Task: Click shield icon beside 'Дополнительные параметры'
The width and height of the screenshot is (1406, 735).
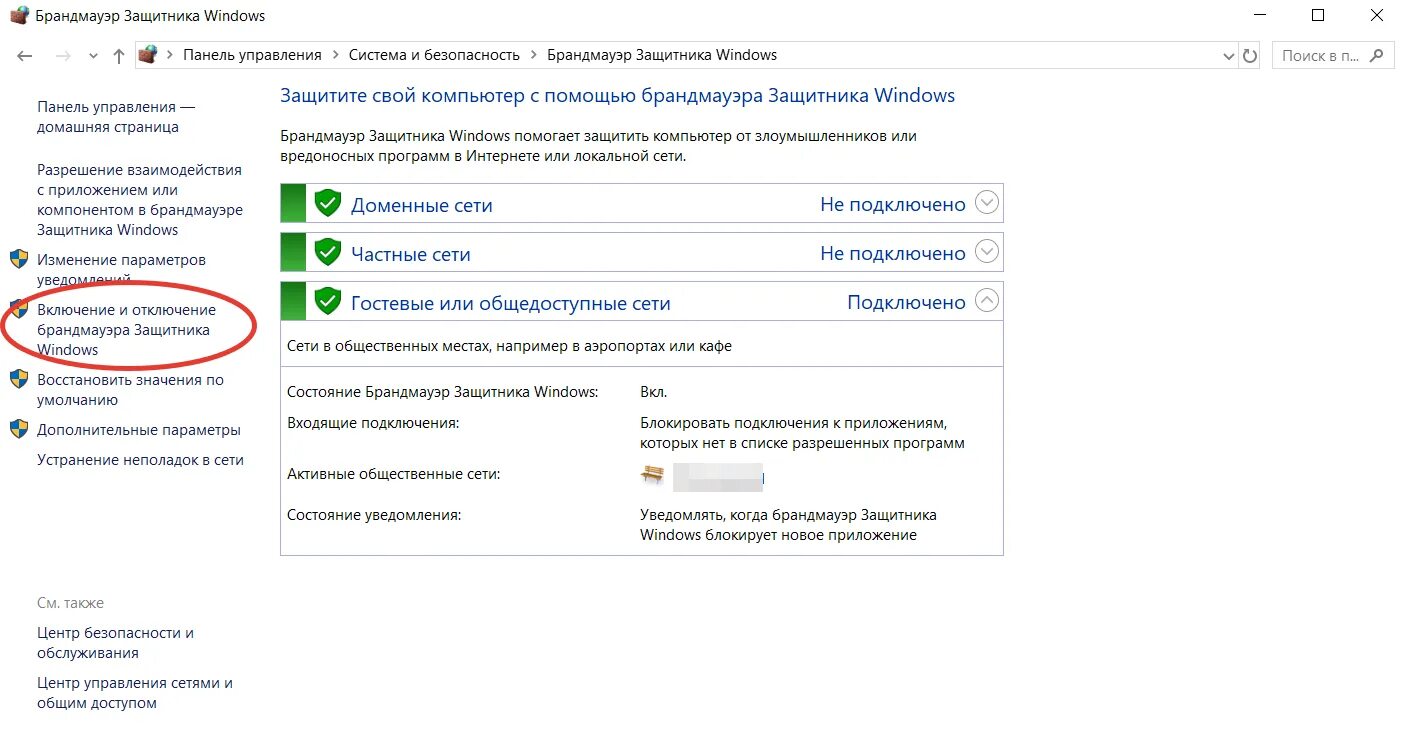Action: (18, 430)
